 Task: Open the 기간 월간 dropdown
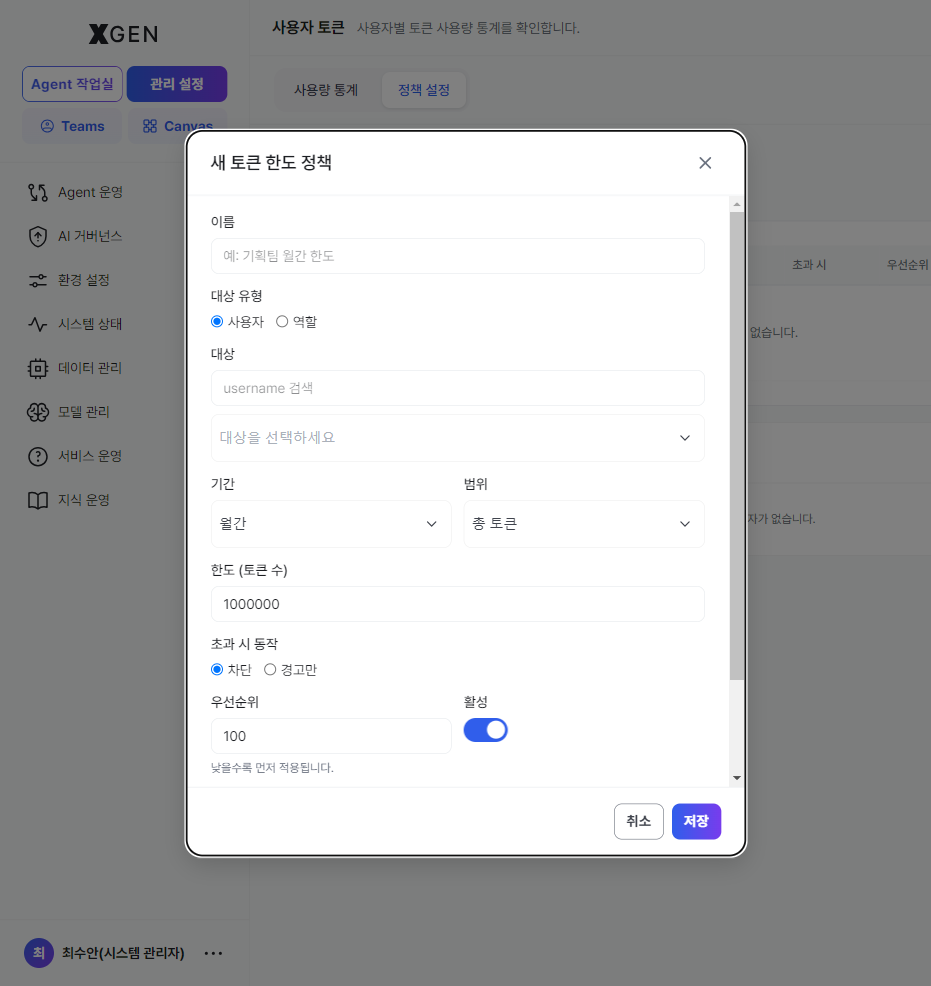pos(331,524)
